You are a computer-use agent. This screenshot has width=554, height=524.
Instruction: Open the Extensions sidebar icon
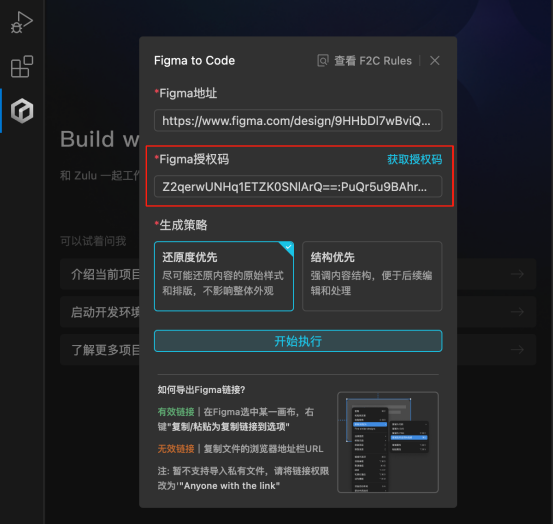point(22,66)
